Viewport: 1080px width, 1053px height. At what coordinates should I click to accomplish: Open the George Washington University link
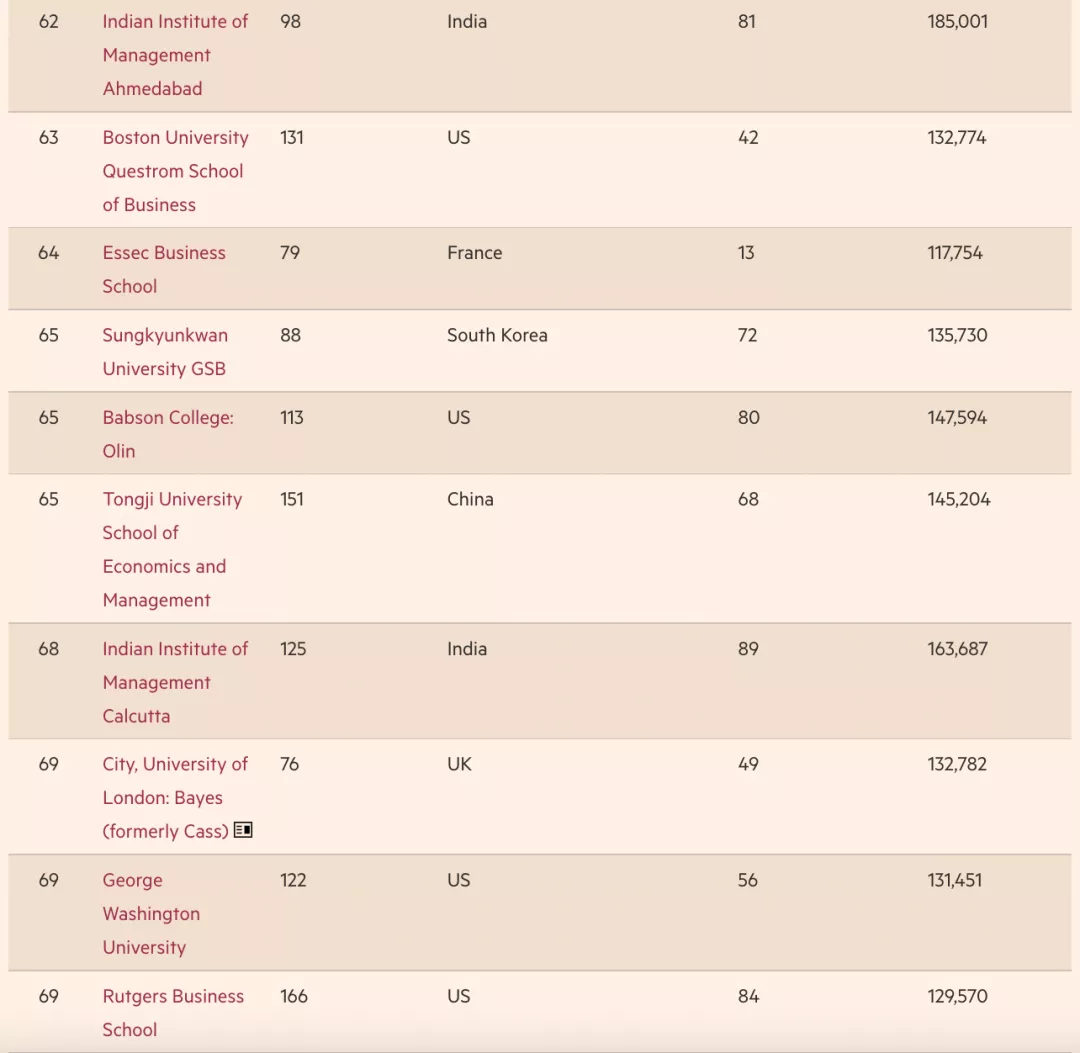(x=151, y=914)
